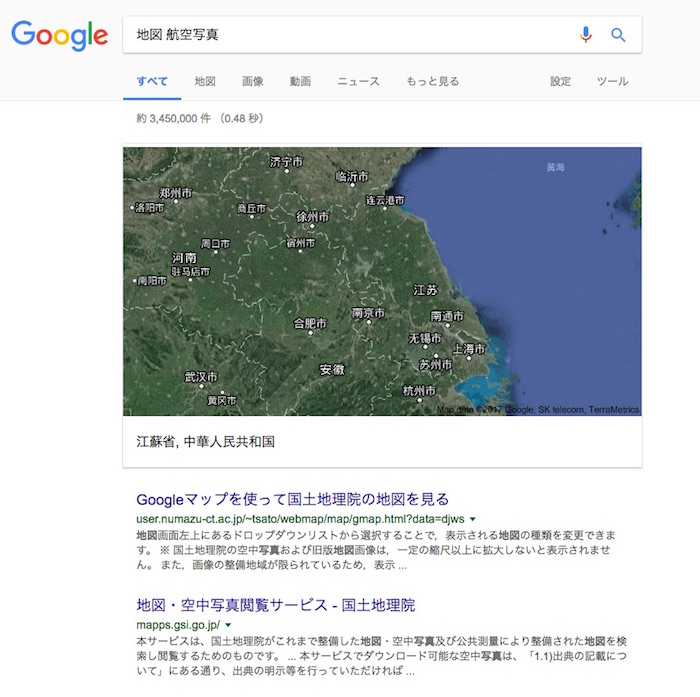
Task: Open 地図・空中写真閲覧サービス - 国土地理院 result
Action: [x=275, y=605]
